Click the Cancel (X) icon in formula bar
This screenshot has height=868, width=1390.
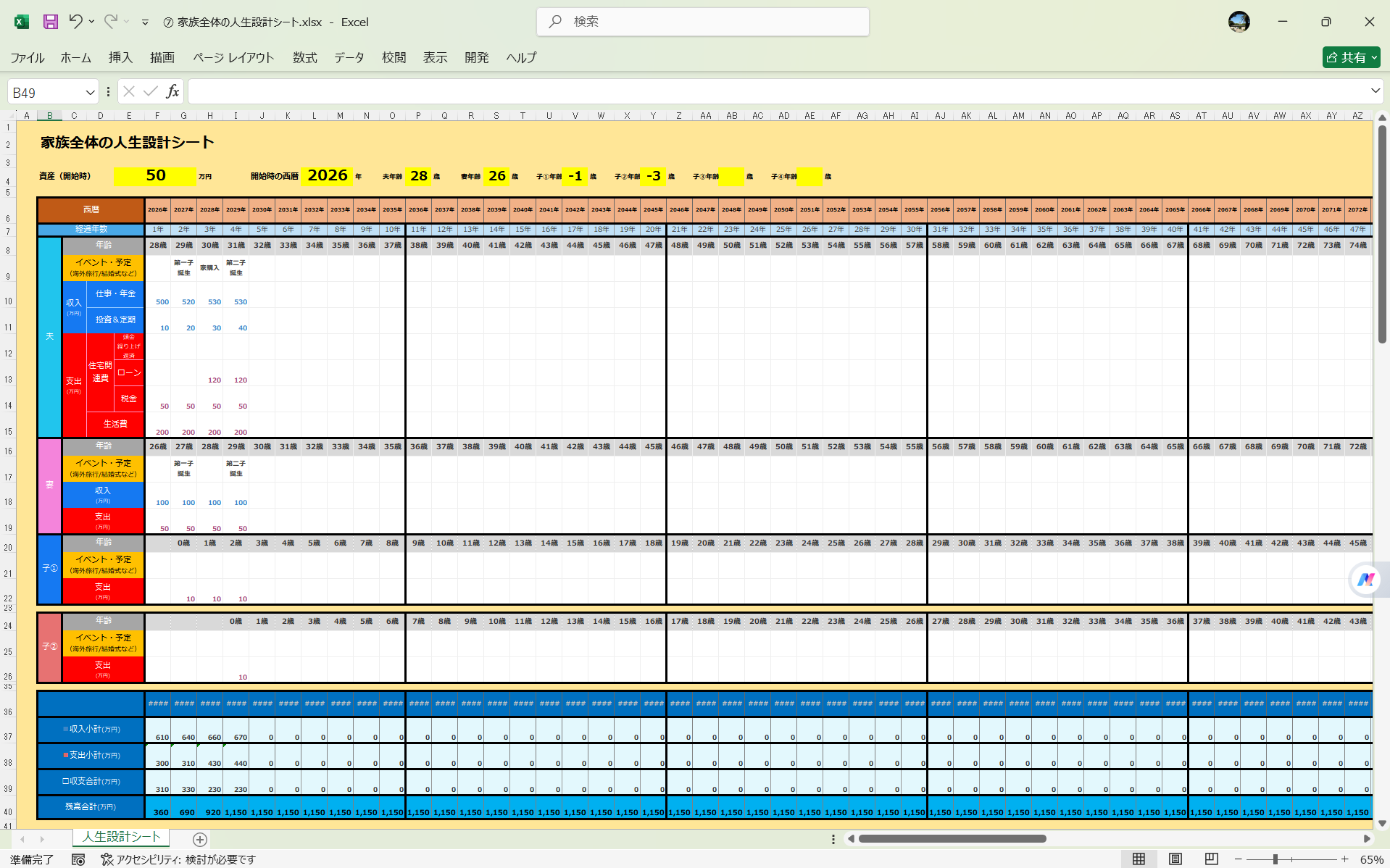(128, 91)
